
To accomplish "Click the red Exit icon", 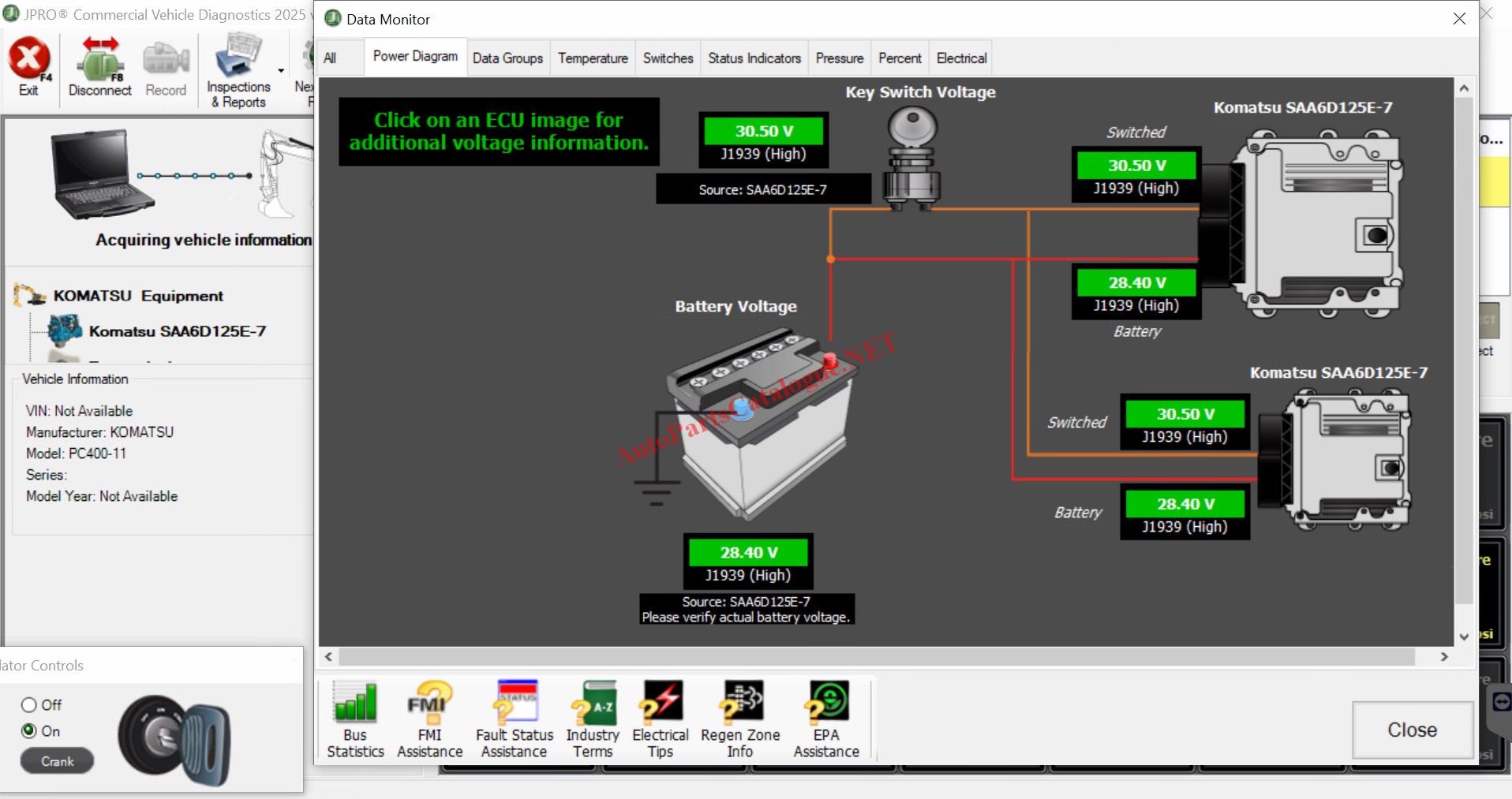I will coord(29,60).
